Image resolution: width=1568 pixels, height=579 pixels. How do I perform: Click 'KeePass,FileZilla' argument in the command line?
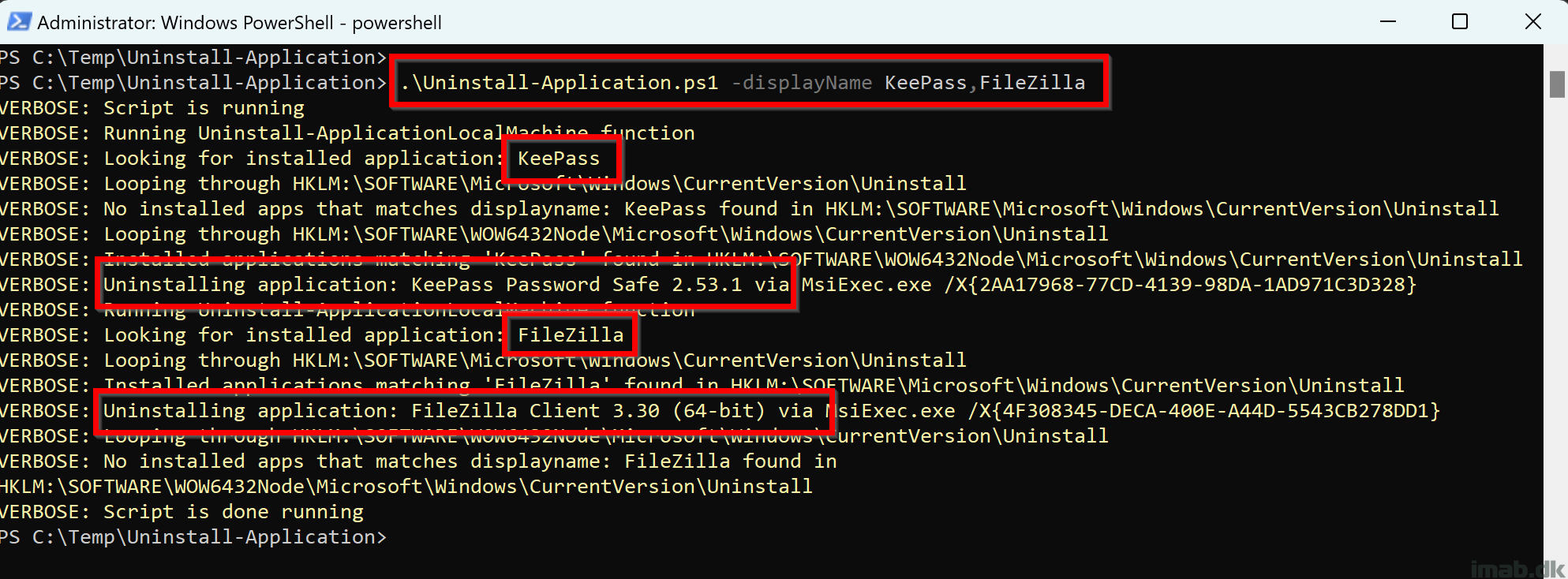tap(984, 83)
